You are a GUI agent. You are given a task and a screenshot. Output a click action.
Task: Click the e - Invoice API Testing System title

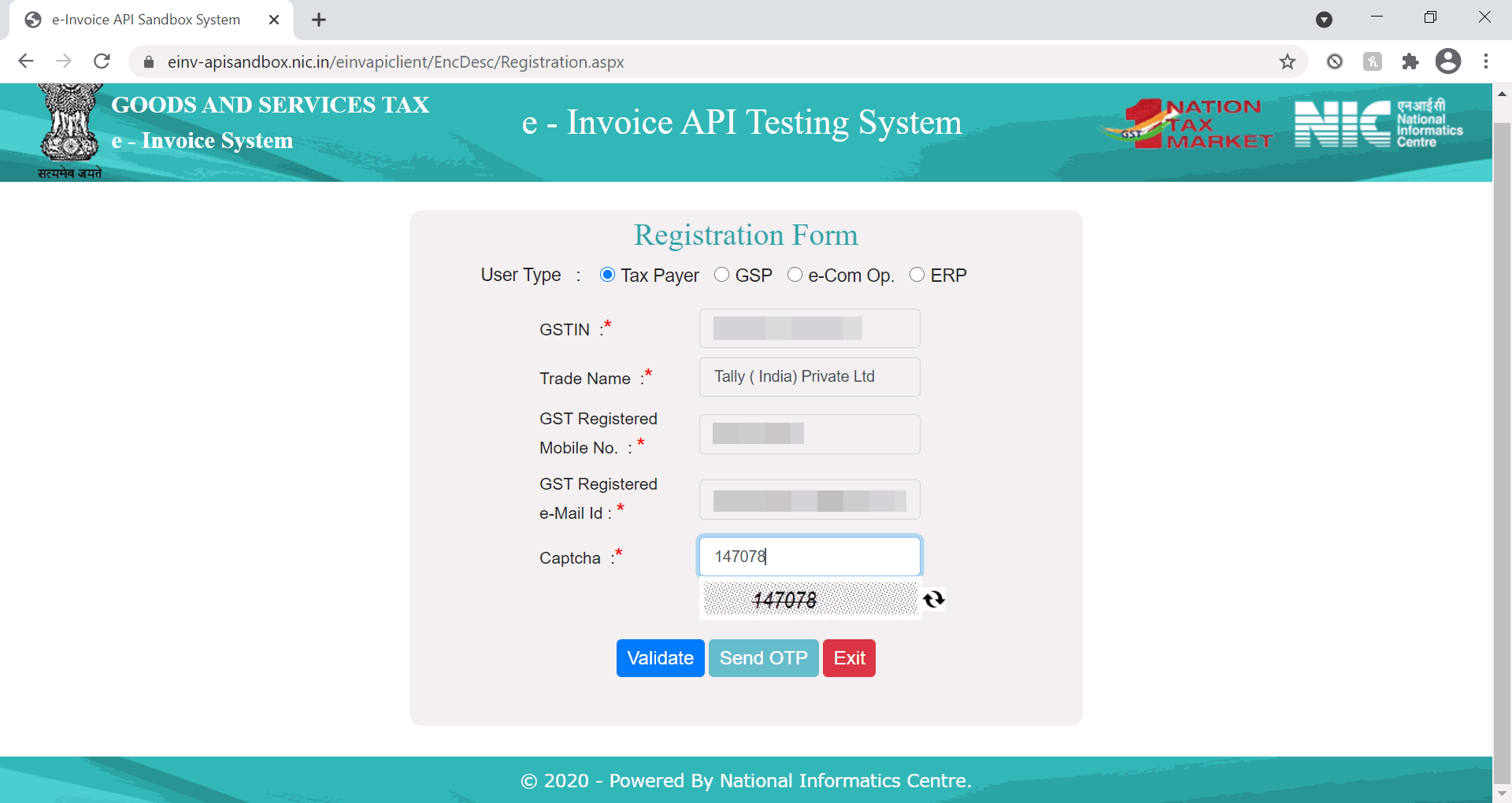click(742, 123)
